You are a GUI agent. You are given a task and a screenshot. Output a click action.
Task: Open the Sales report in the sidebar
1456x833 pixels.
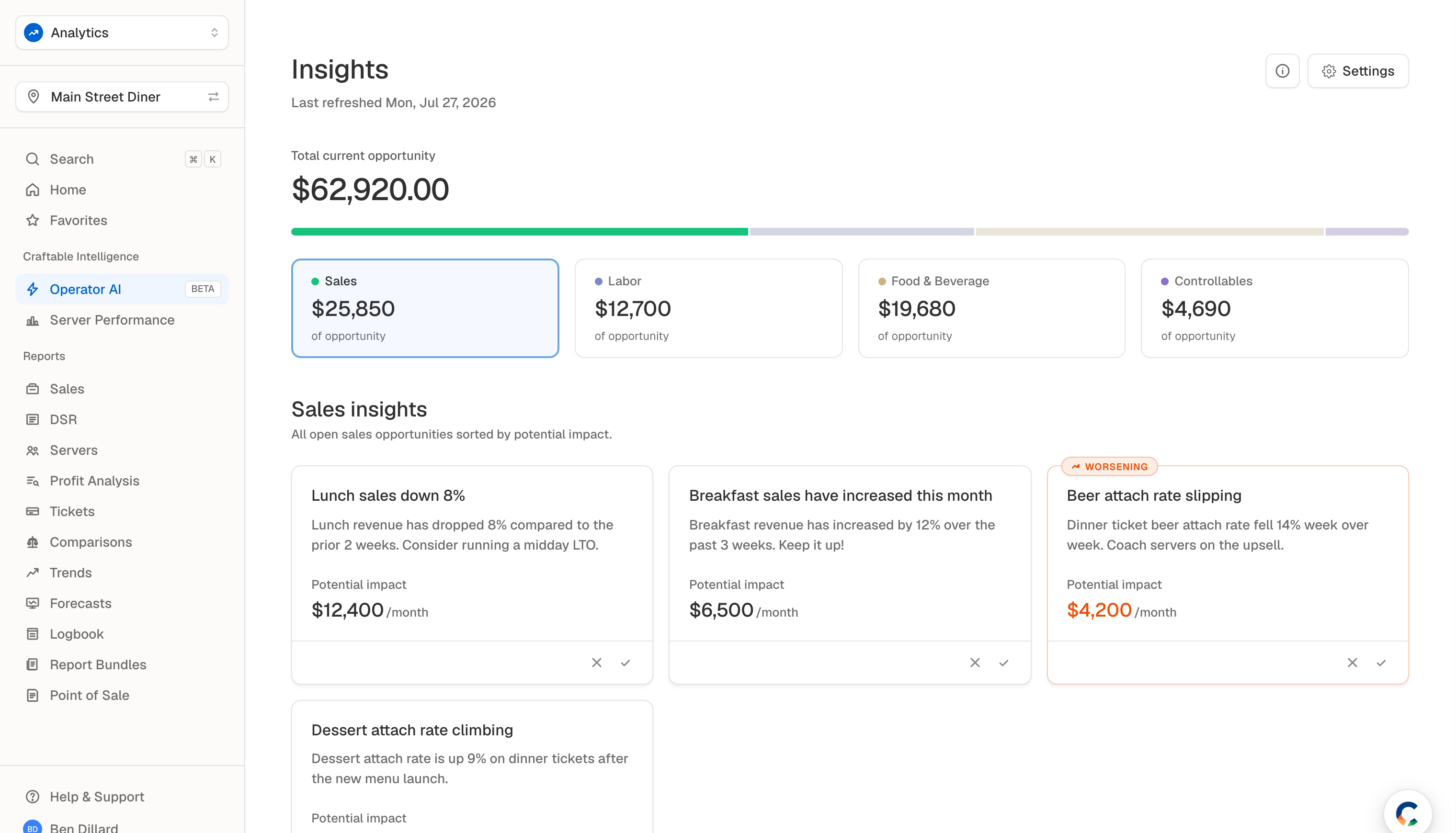coord(122,389)
